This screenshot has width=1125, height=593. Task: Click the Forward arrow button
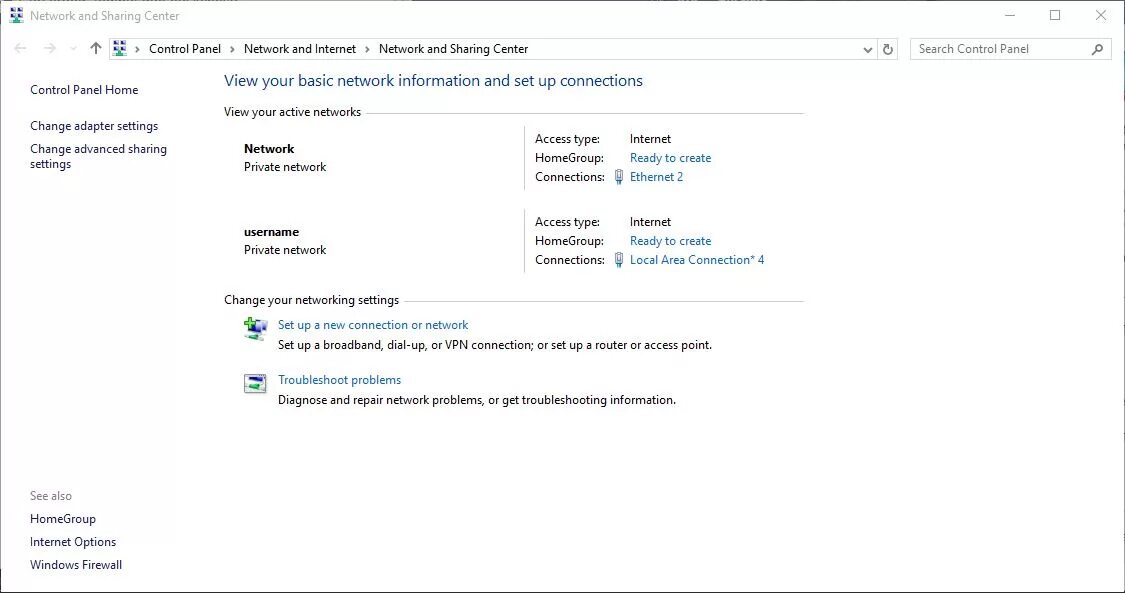(49, 48)
